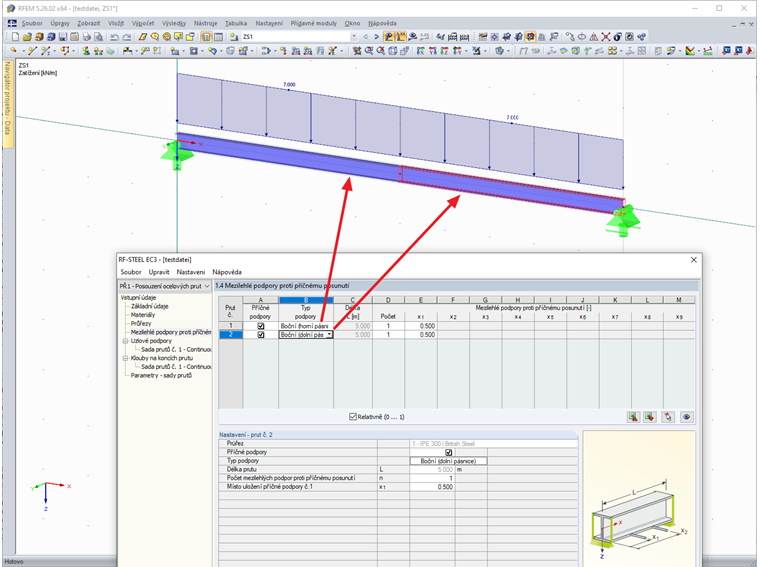
Task: Click the x1 cell 0.500 in row 1
Action: click(421, 326)
